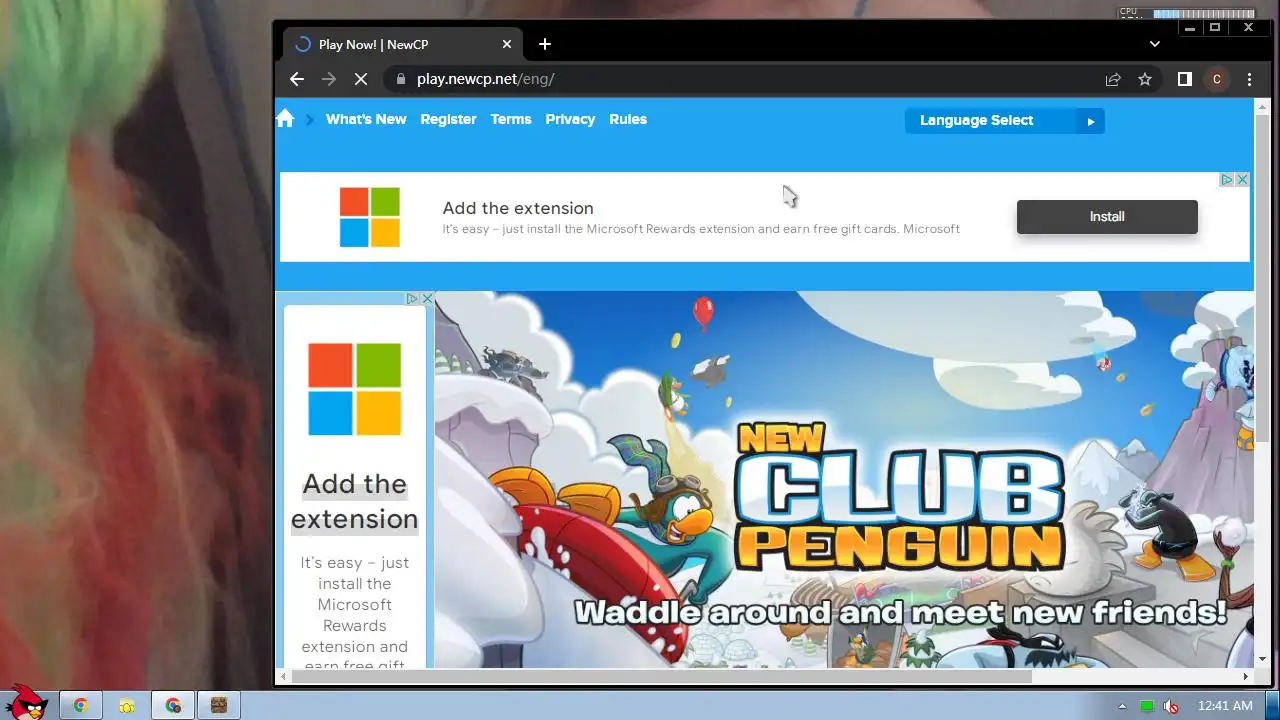
Task: Click the arrow on Language Select
Action: [1091, 121]
